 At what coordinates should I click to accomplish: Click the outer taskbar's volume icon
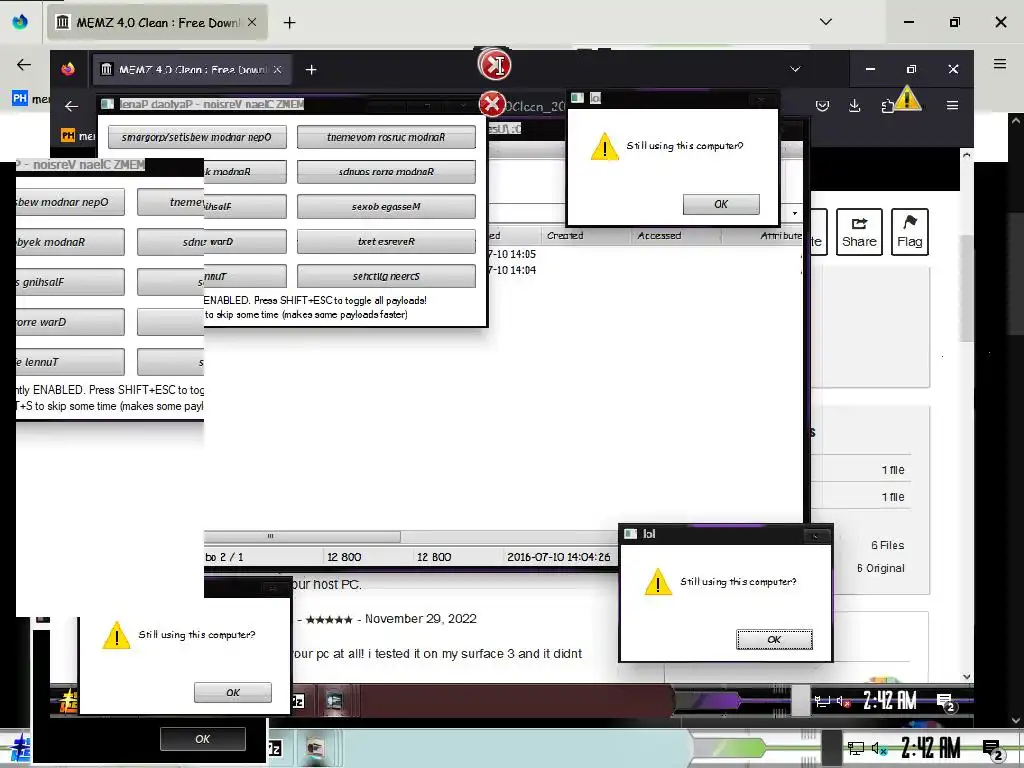879,748
